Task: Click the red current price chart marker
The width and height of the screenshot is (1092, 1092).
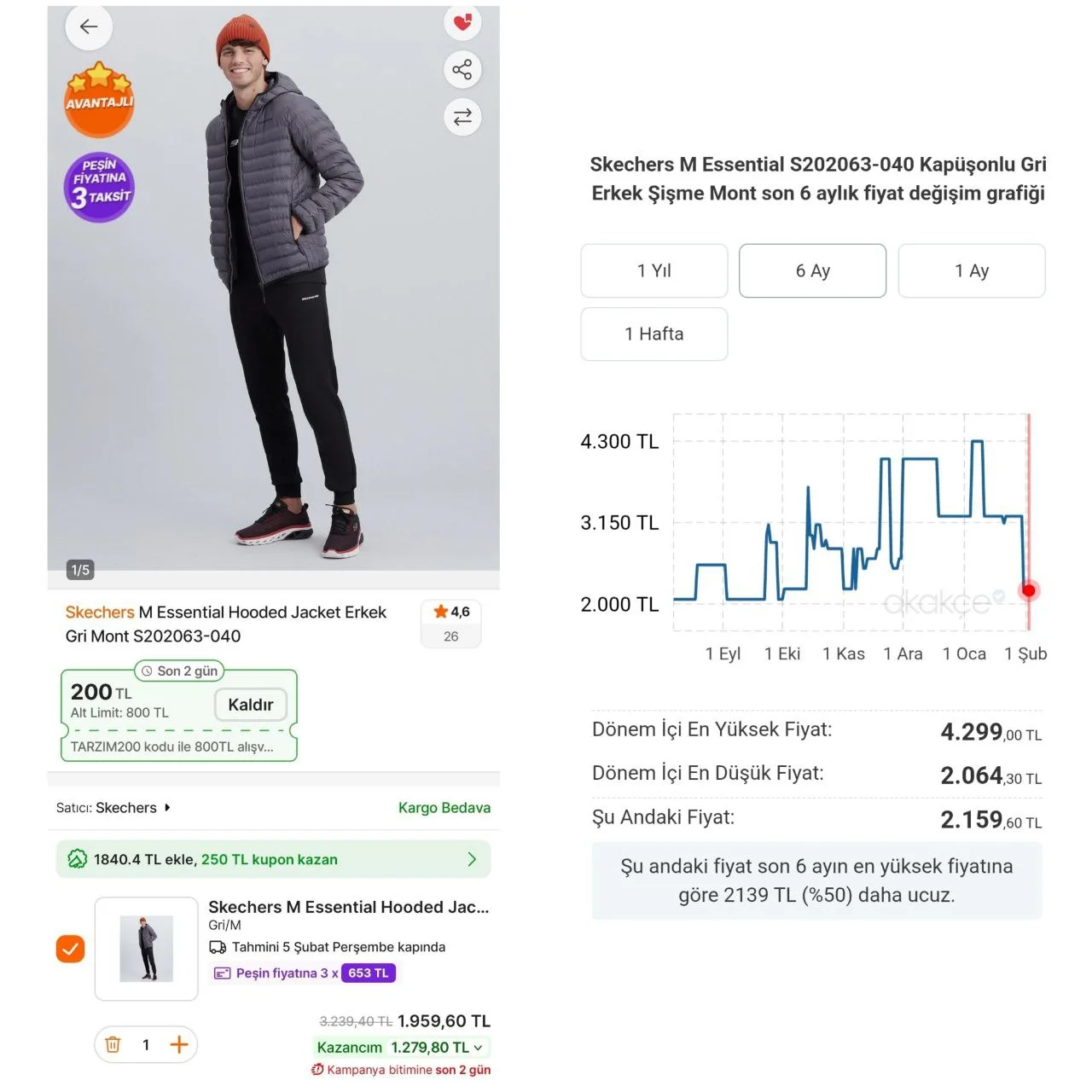Action: pos(1029,590)
